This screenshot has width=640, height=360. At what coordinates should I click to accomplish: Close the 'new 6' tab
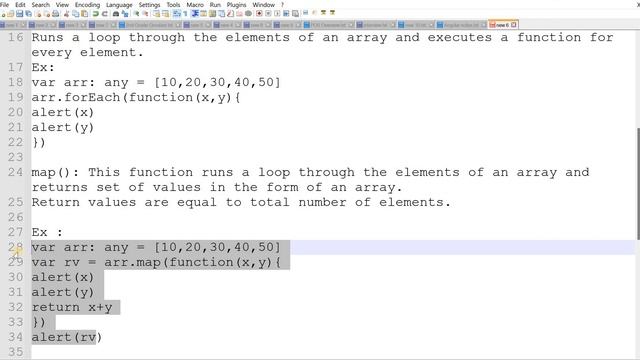pyautogui.click(x=514, y=25)
